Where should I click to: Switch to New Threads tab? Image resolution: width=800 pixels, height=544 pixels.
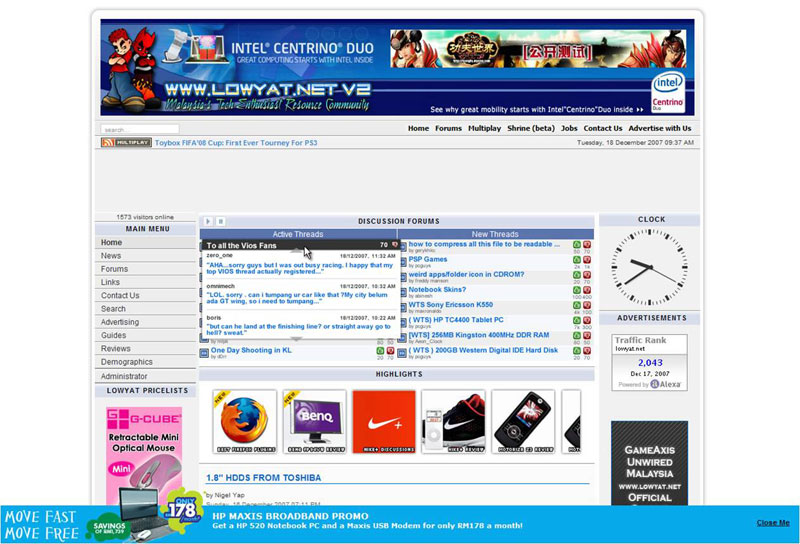click(495, 234)
